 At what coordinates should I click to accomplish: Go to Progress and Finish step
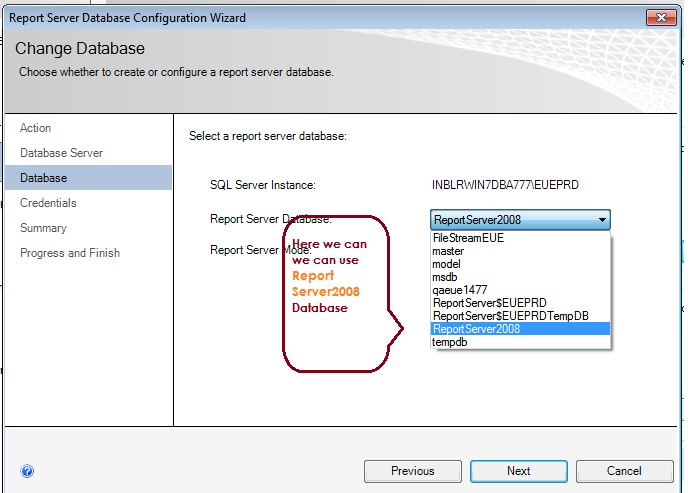(x=70, y=253)
